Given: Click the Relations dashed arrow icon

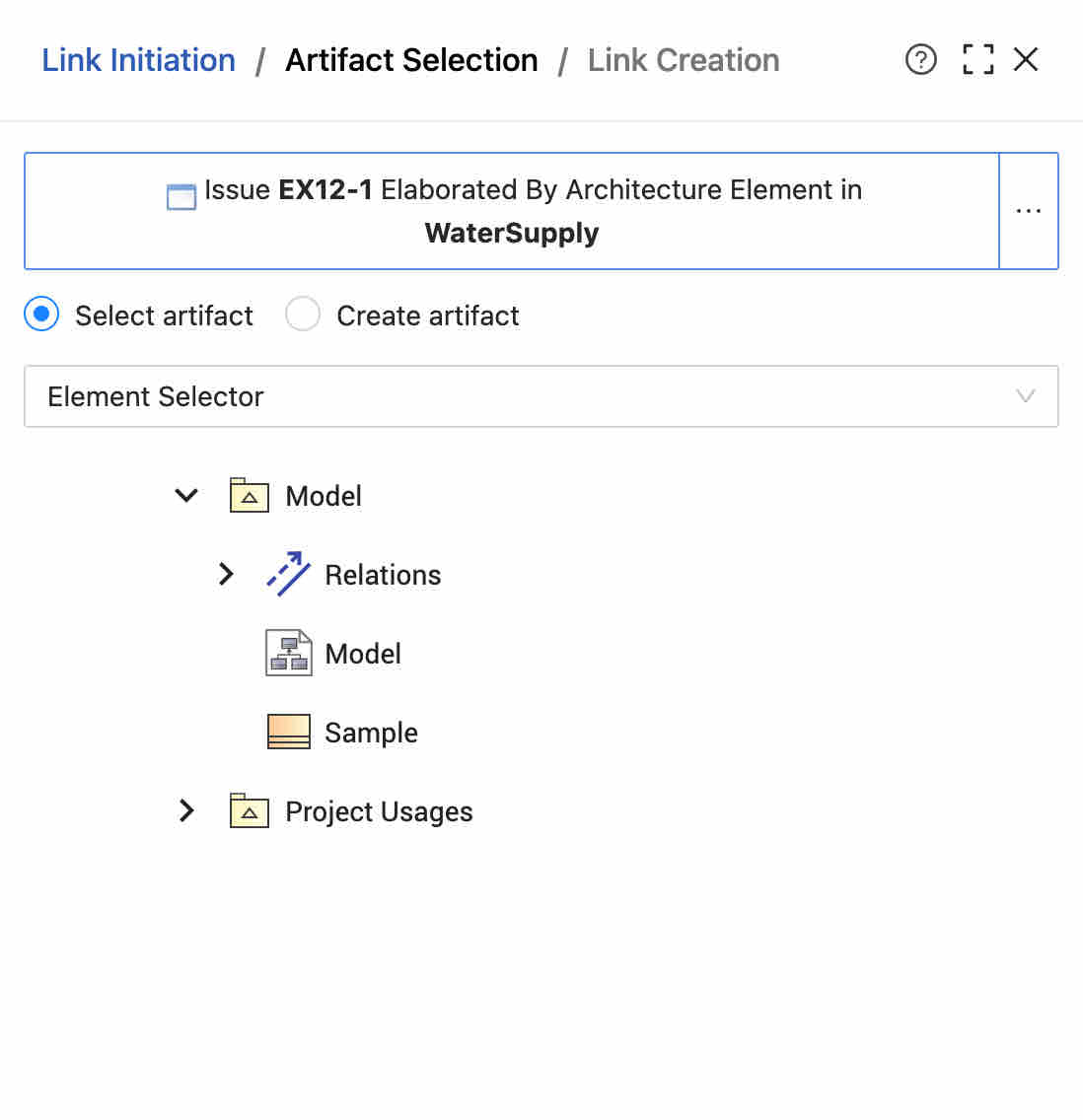Looking at the screenshot, I should pyautogui.click(x=288, y=574).
